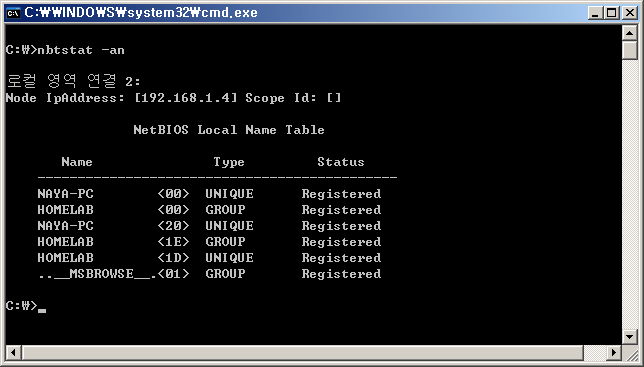Click the 'Type' column header

pyautogui.click(x=229, y=162)
